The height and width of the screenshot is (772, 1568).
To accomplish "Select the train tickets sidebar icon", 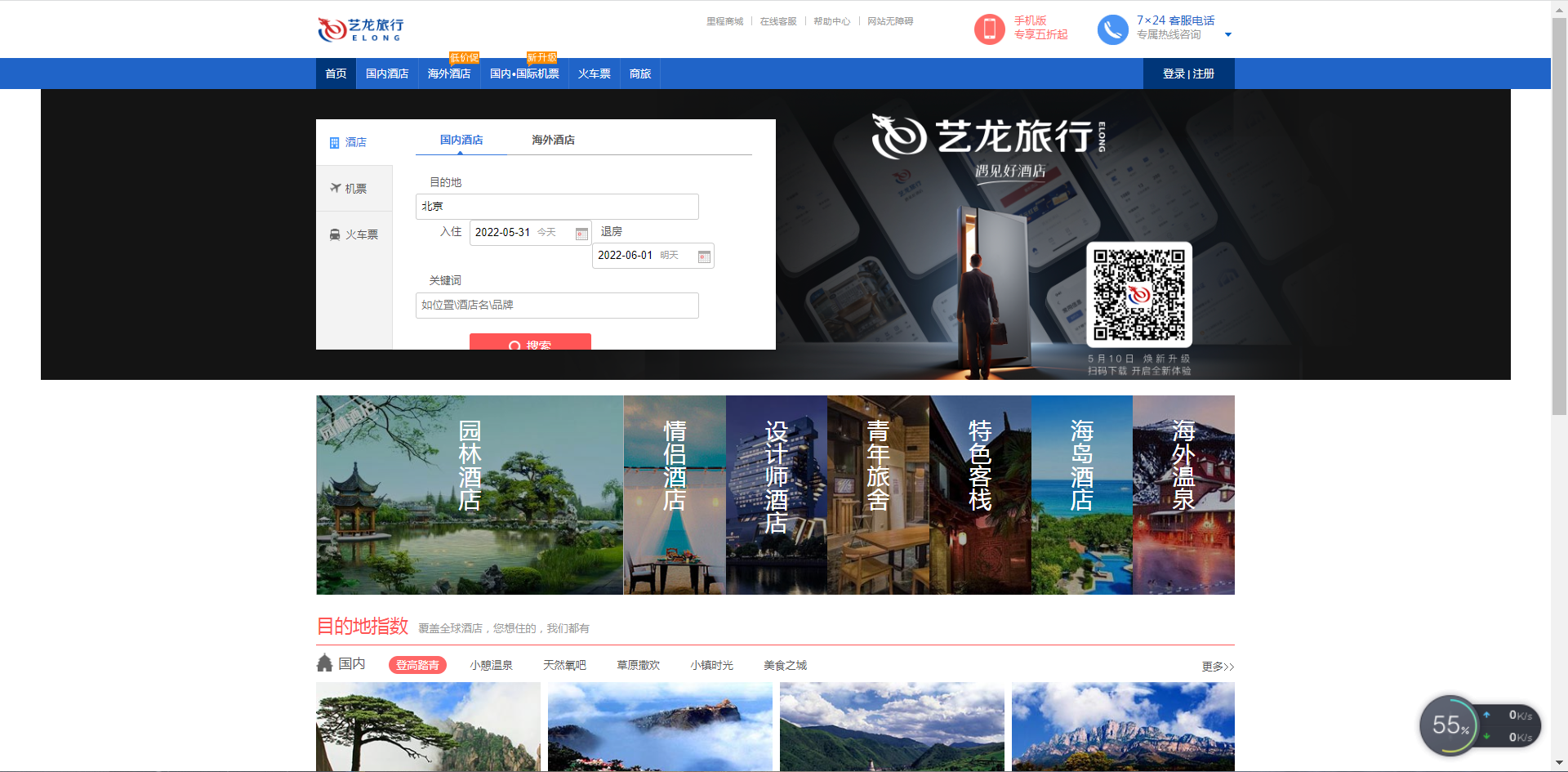I will pos(335,234).
